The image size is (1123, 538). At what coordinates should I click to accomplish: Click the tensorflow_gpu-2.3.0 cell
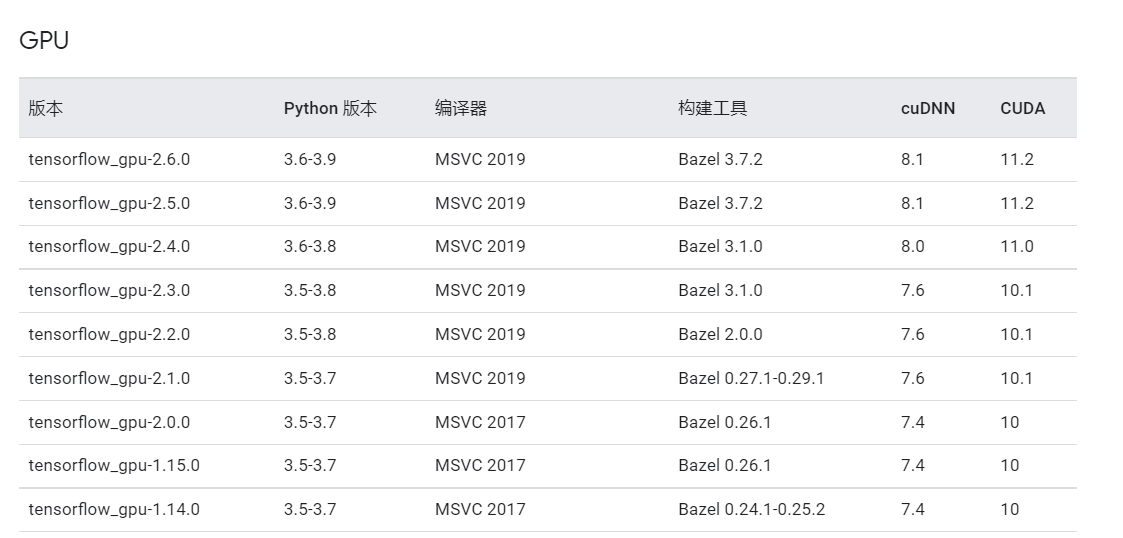110,290
